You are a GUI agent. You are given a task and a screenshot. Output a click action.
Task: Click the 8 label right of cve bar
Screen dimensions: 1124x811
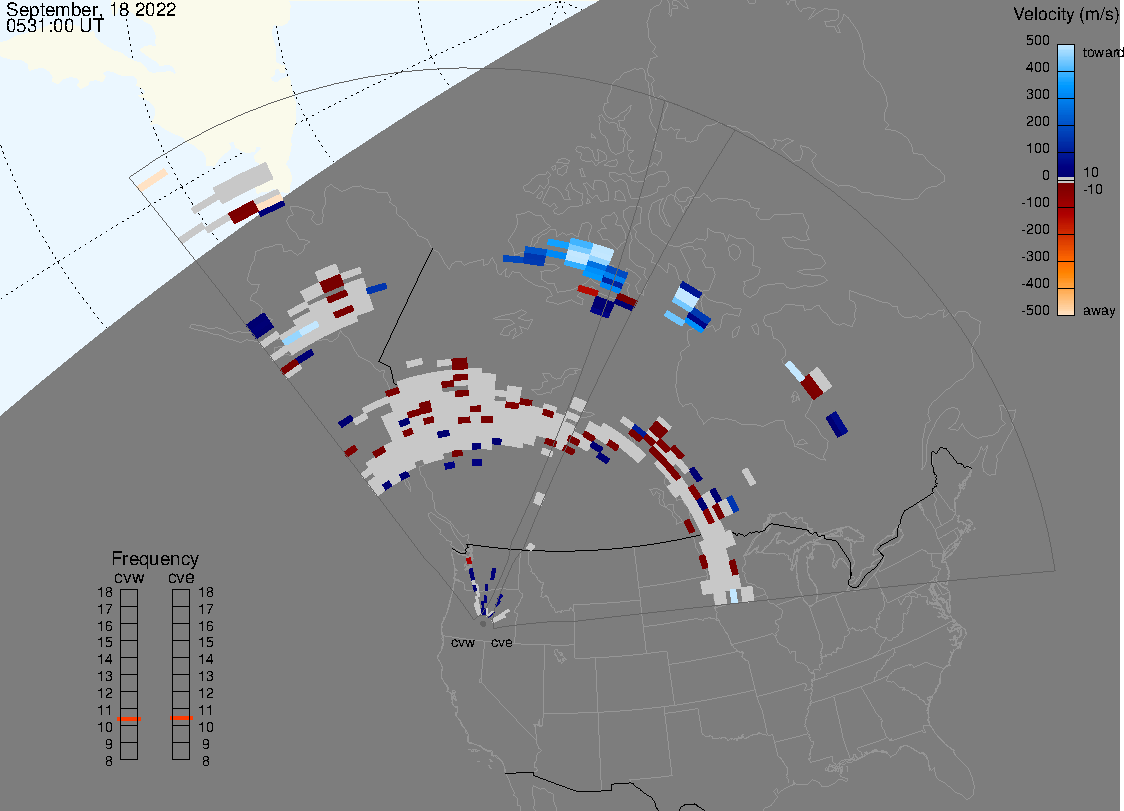click(x=206, y=762)
